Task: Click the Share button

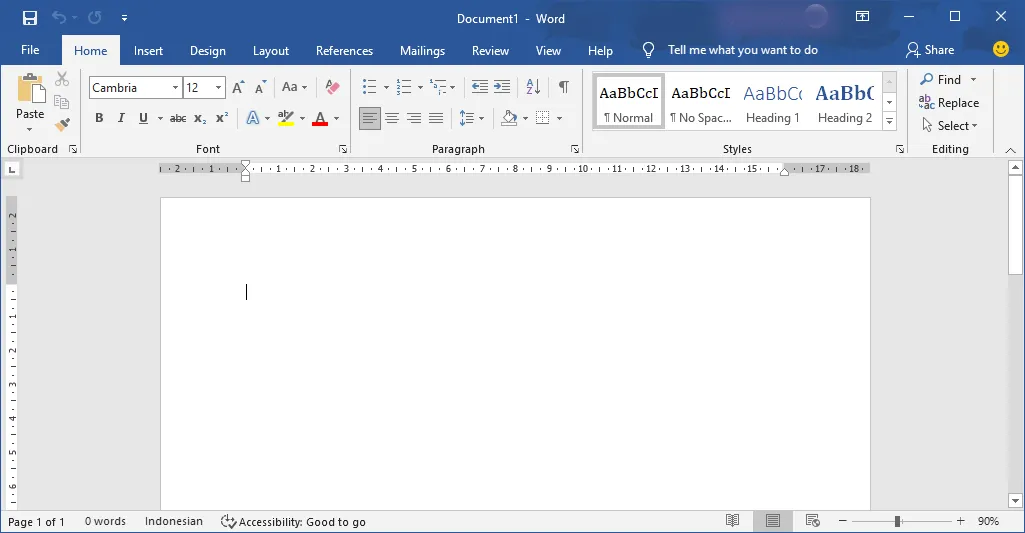Action: coord(930,50)
